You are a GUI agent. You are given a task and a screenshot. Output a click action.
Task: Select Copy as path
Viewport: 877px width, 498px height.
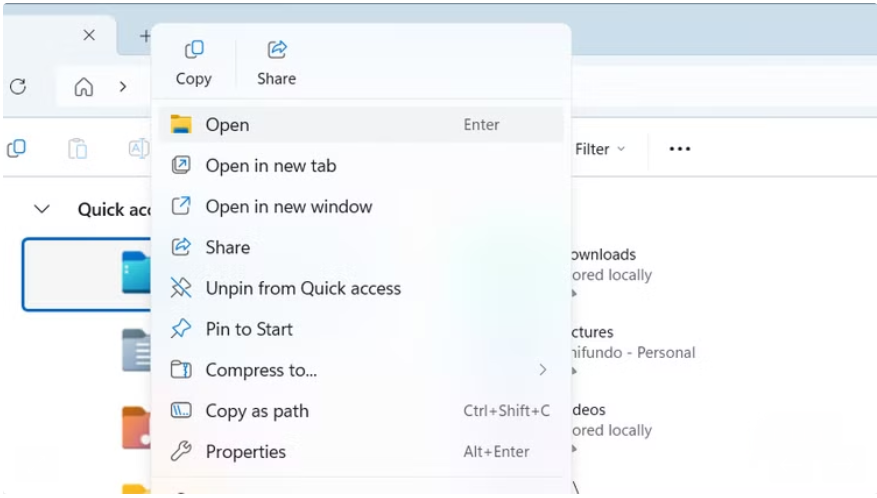pyautogui.click(x=361, y=411)
